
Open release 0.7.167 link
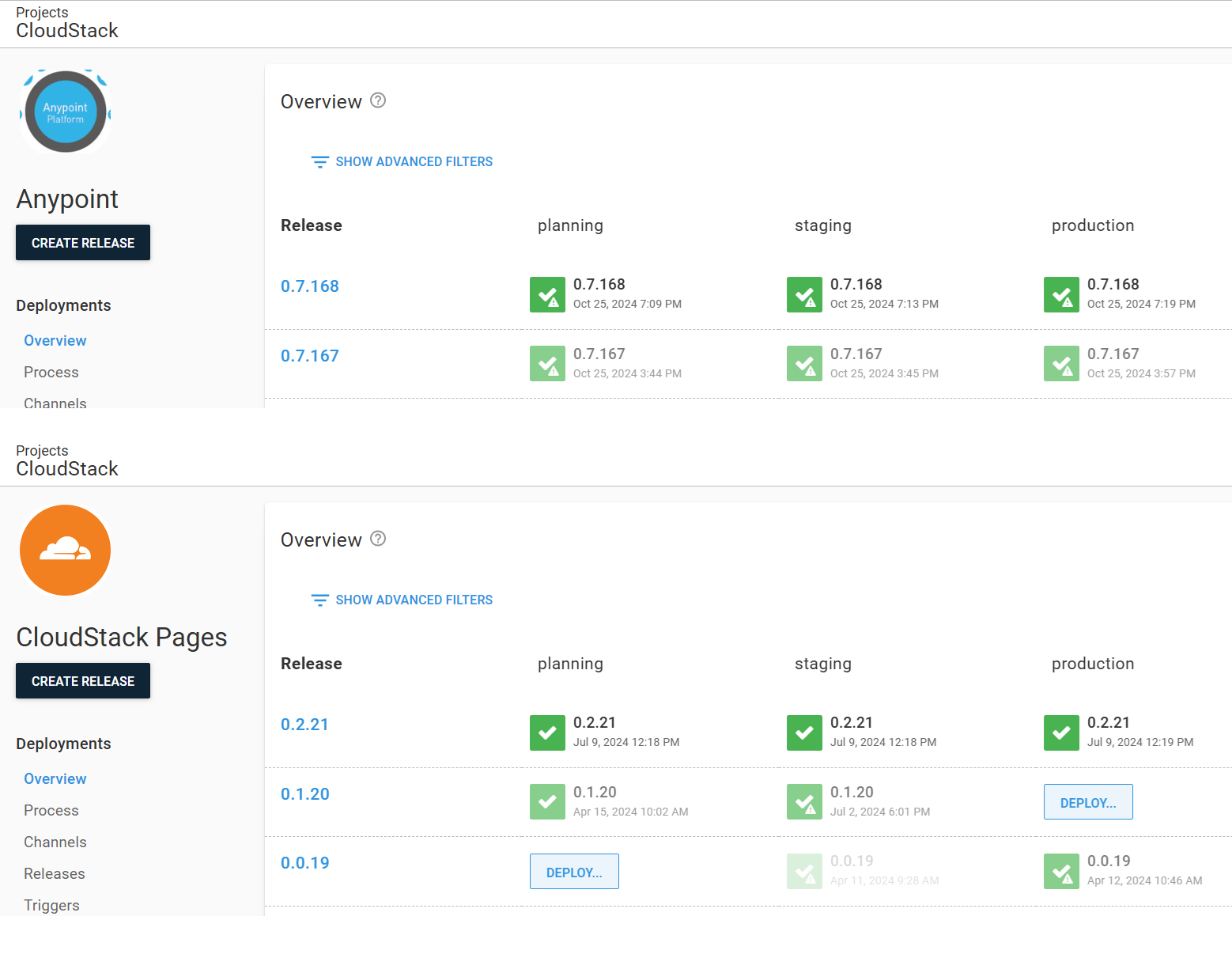point(310,356)
